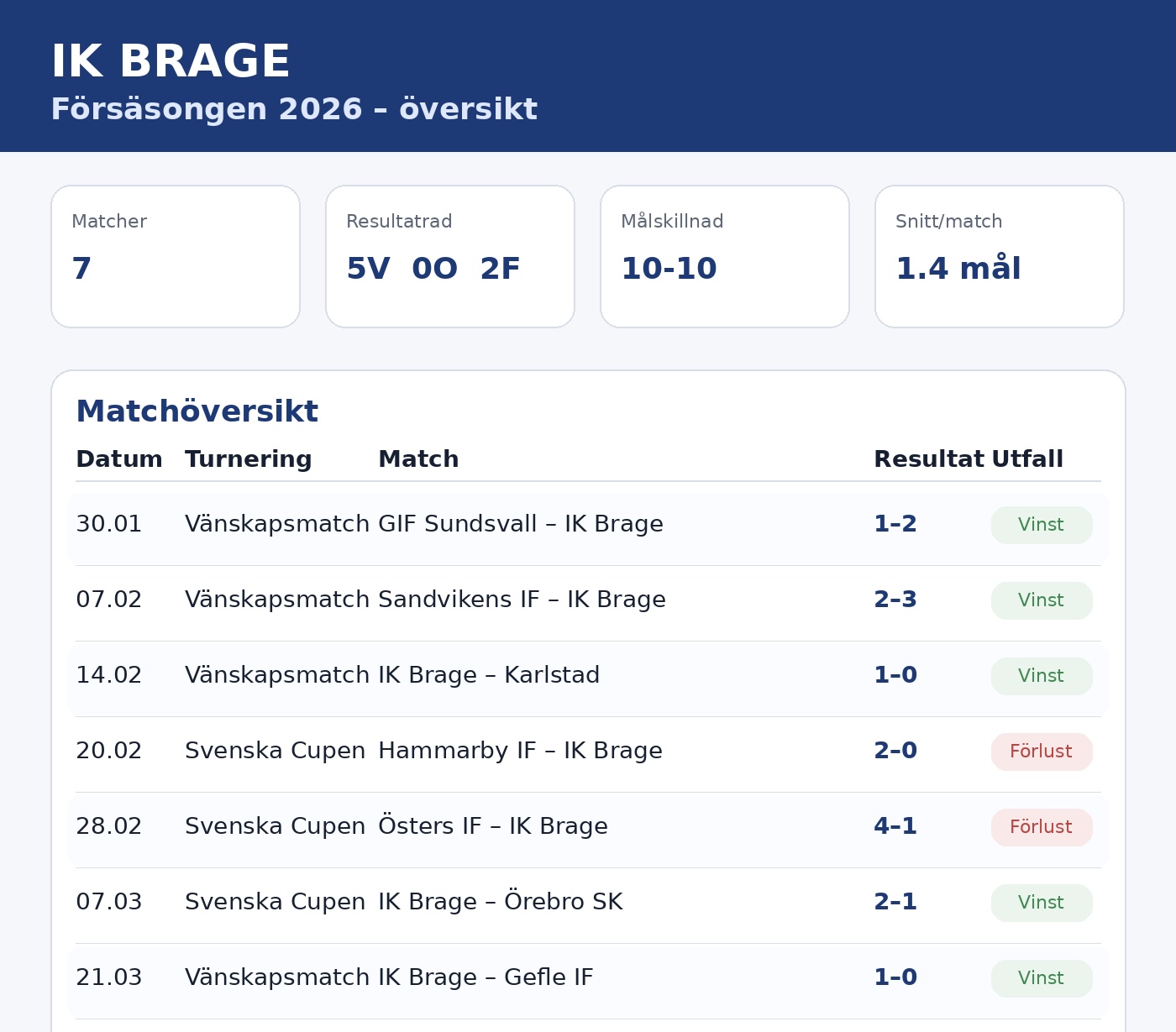Screen dimensions: 1176x1032
Task: Click the Målskillnad card showing 10-10
Action: pos(725,256)
